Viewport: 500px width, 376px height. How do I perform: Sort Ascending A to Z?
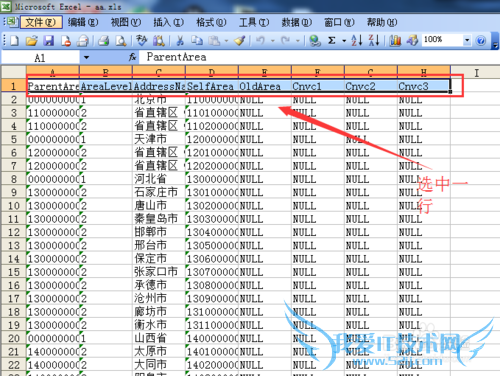coord(357,41)
